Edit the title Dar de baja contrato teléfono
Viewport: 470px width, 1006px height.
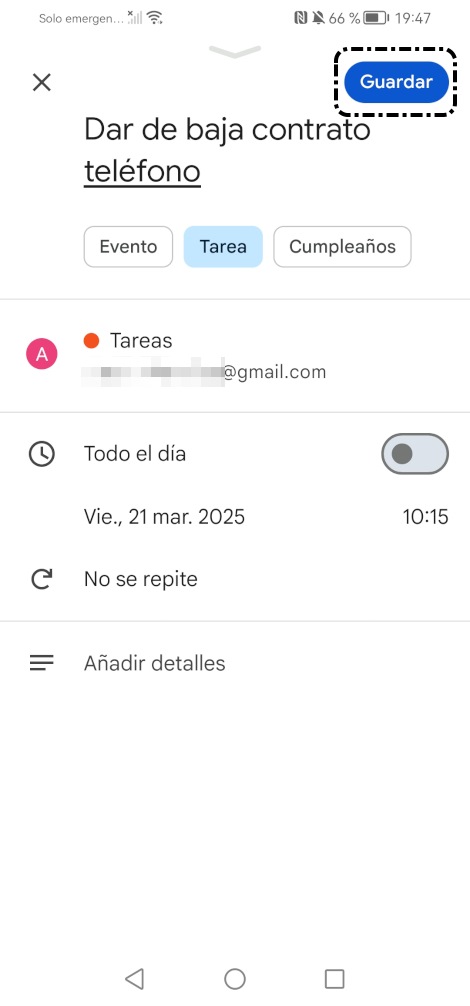[228, 150]
